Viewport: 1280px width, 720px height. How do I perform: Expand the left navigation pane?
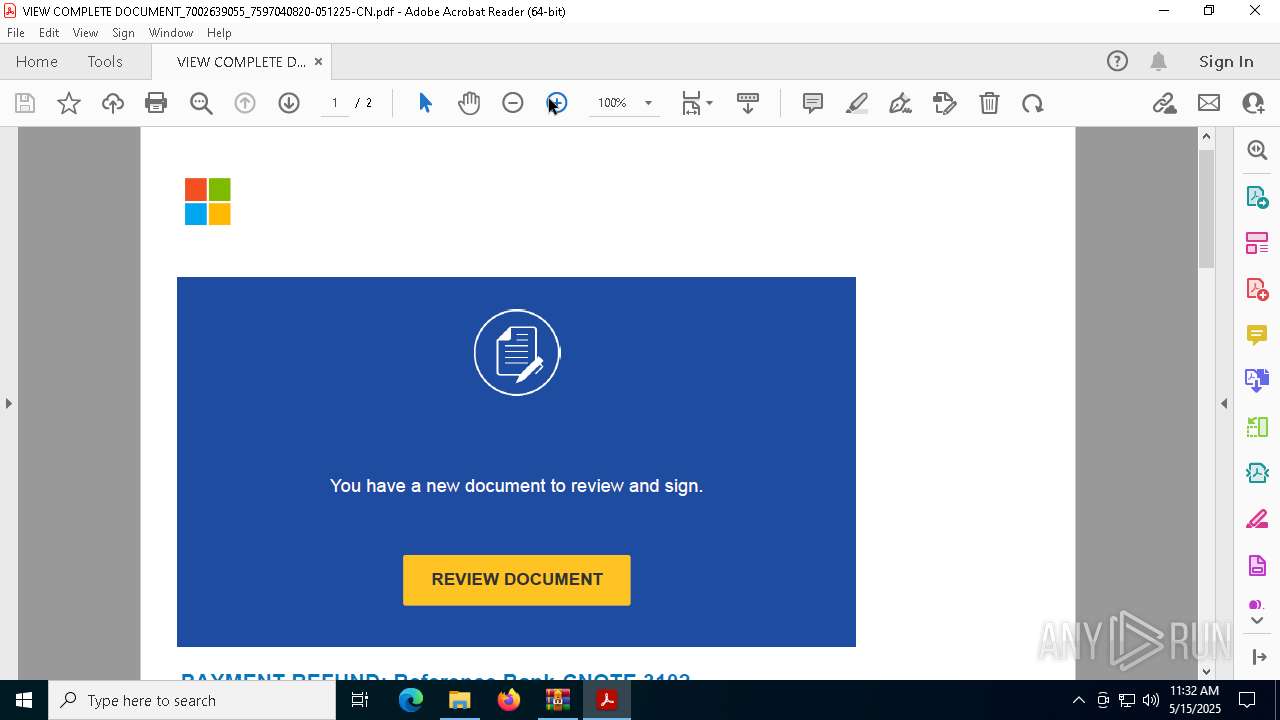pos(8,403)
